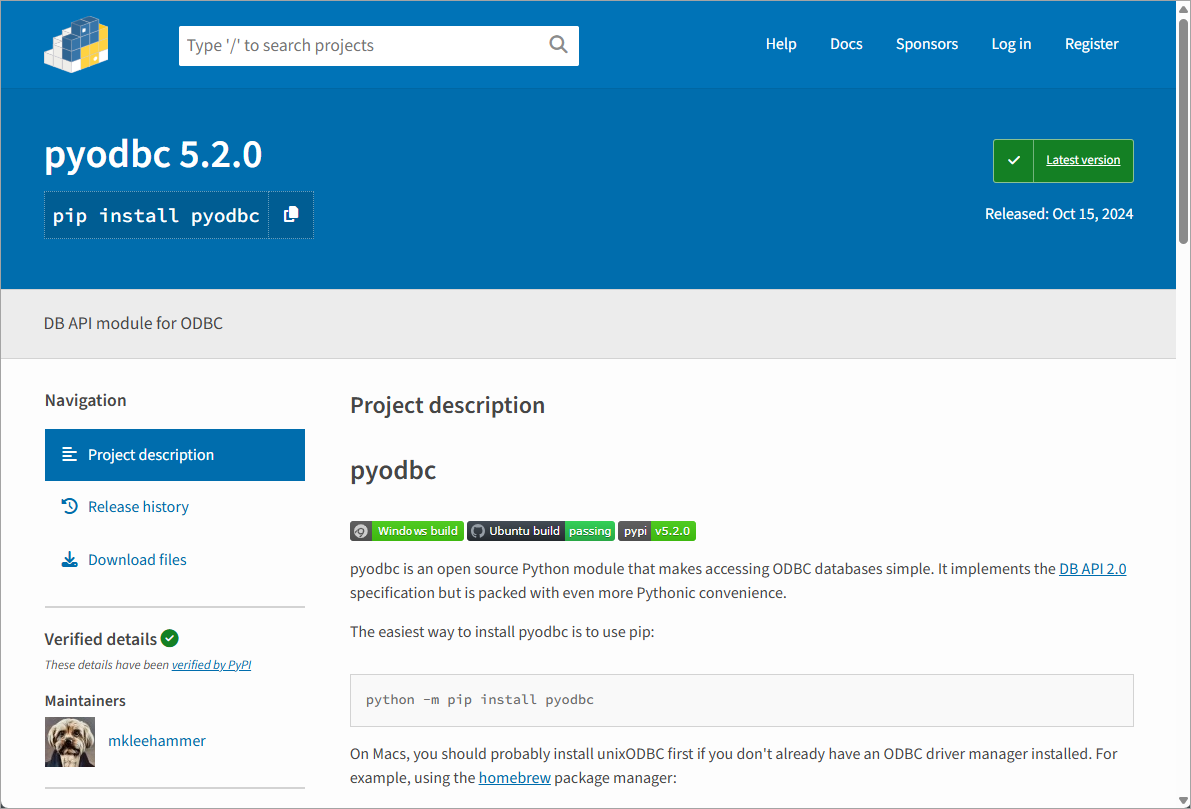Open the mkleehammer maintainer profile link
The height and width of the screenshot is (809, 1191).
point(156,741)
